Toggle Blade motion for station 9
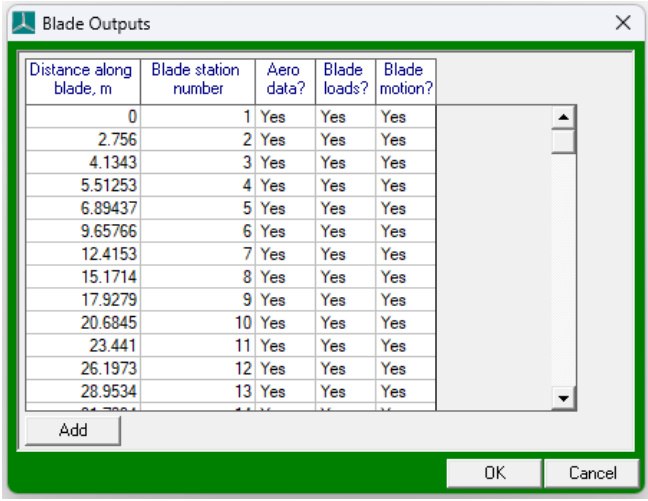 405,300
